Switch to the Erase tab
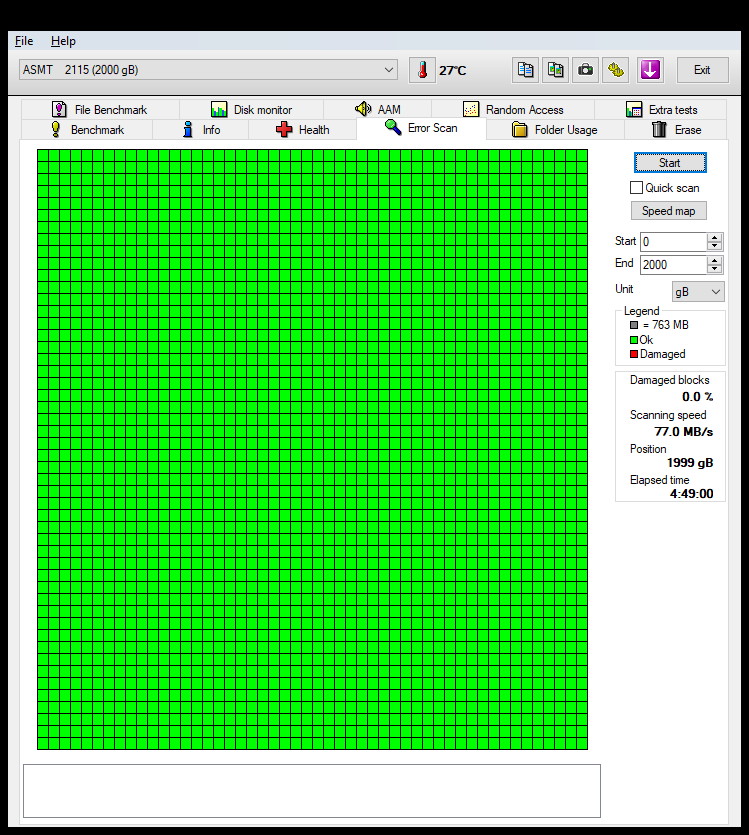 (676, 129)
